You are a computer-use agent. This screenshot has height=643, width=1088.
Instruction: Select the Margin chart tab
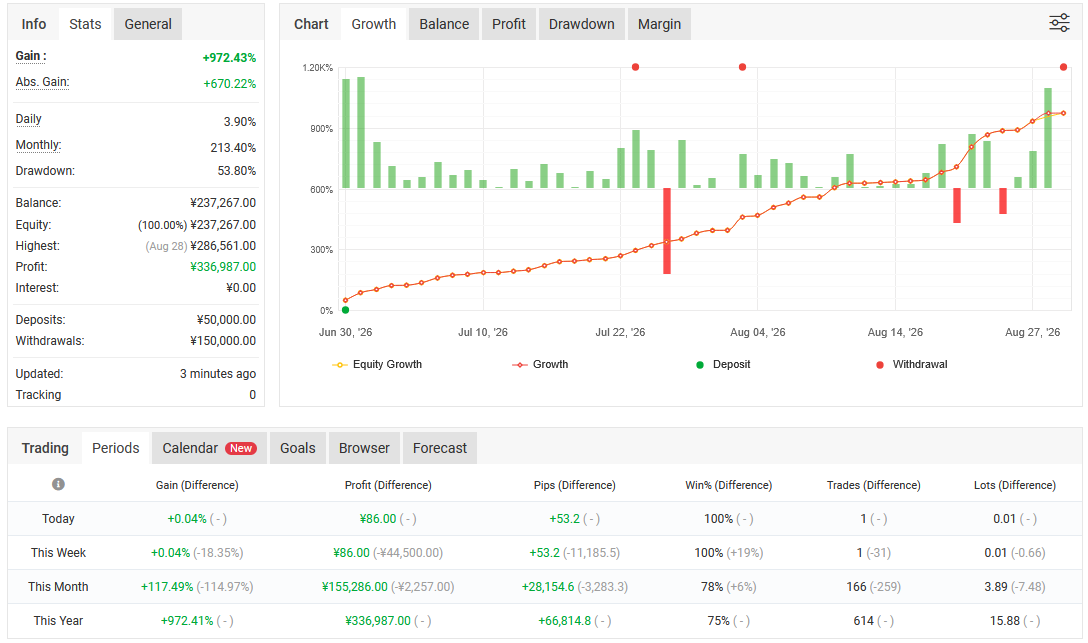click(659, 24)
